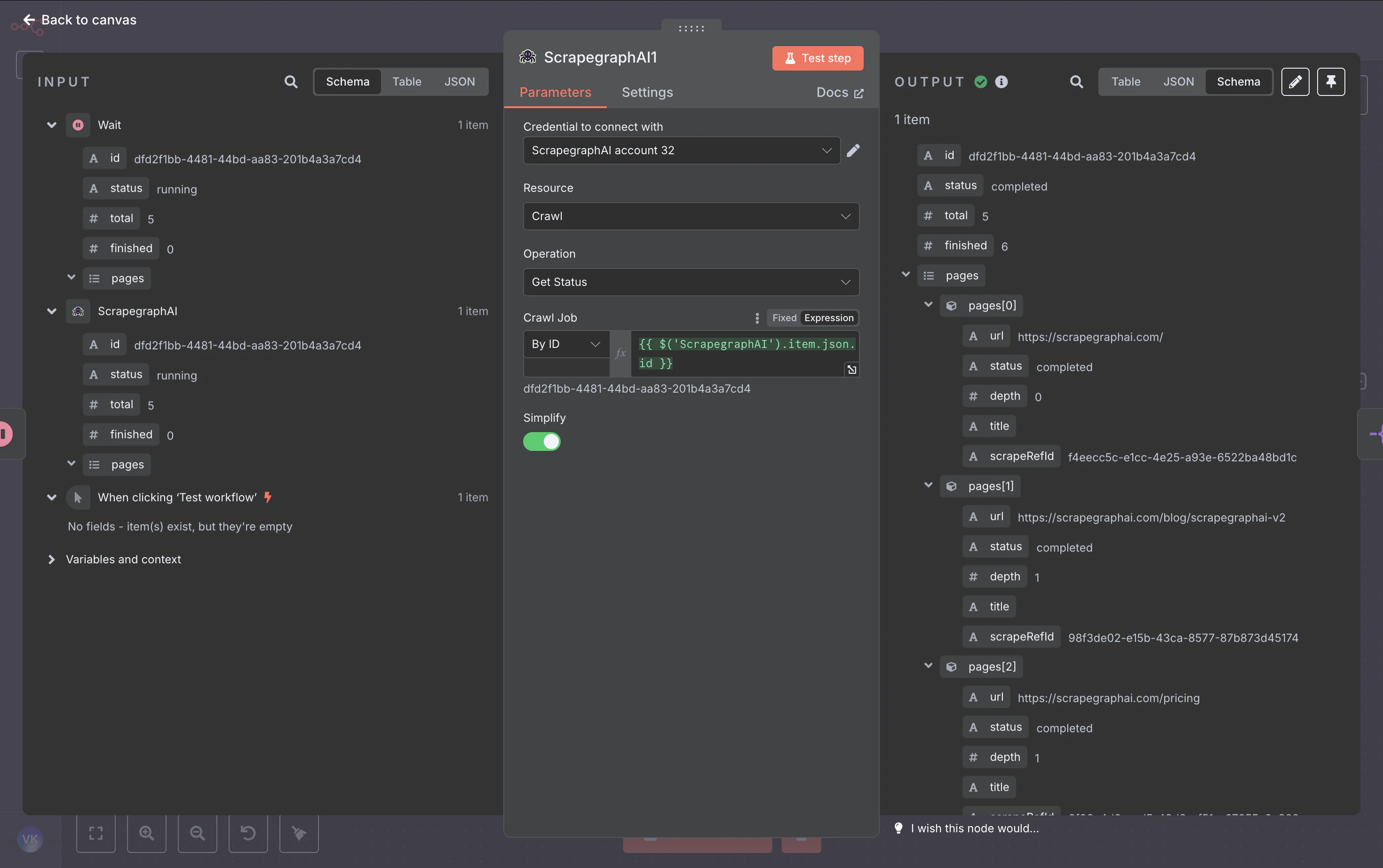The height and width of the screenshot is (868, 1383).
Task: Edit credential with the pencil icon
Action: (853, 150)
